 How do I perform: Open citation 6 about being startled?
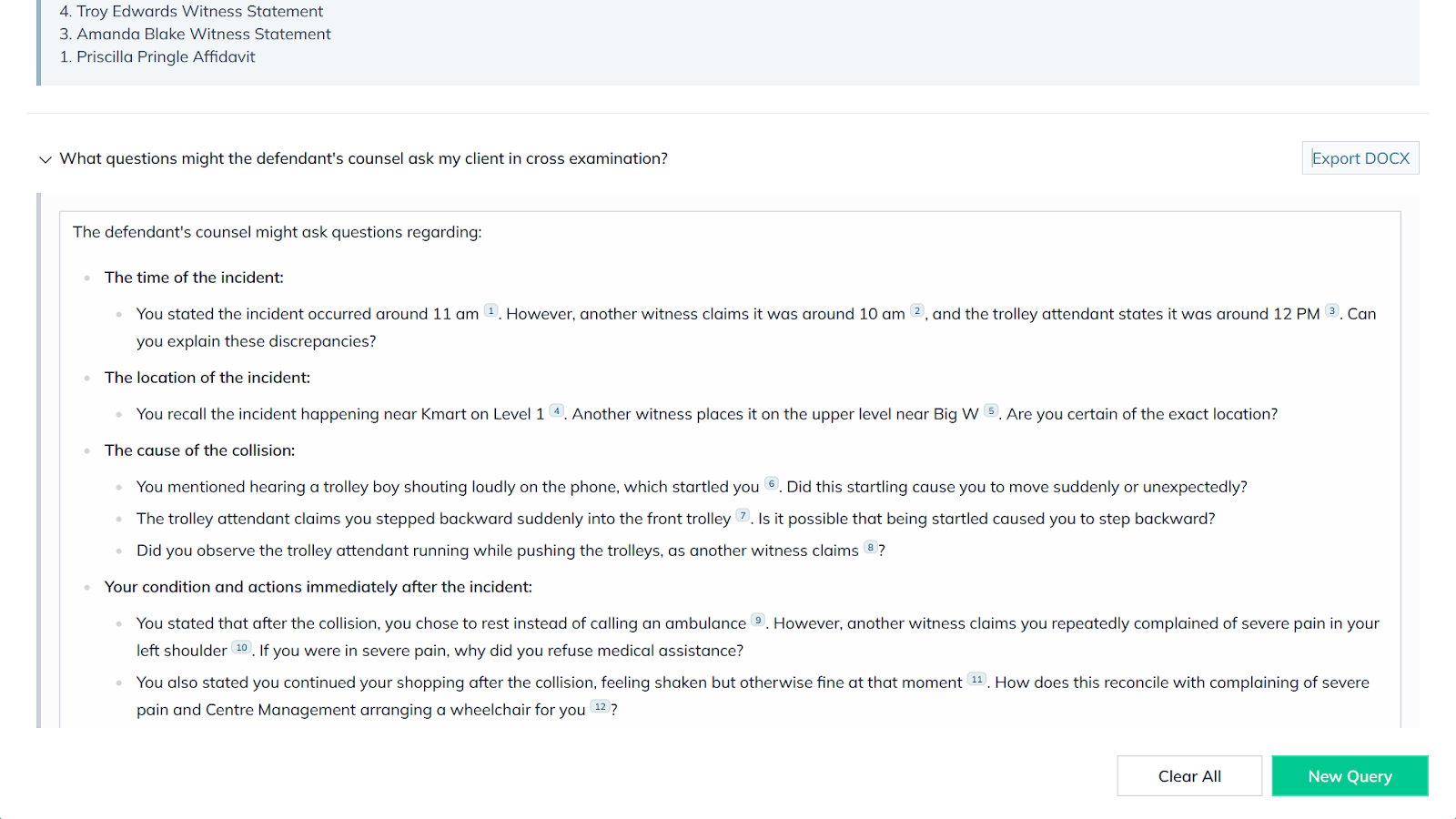click(x=772, y=484)
